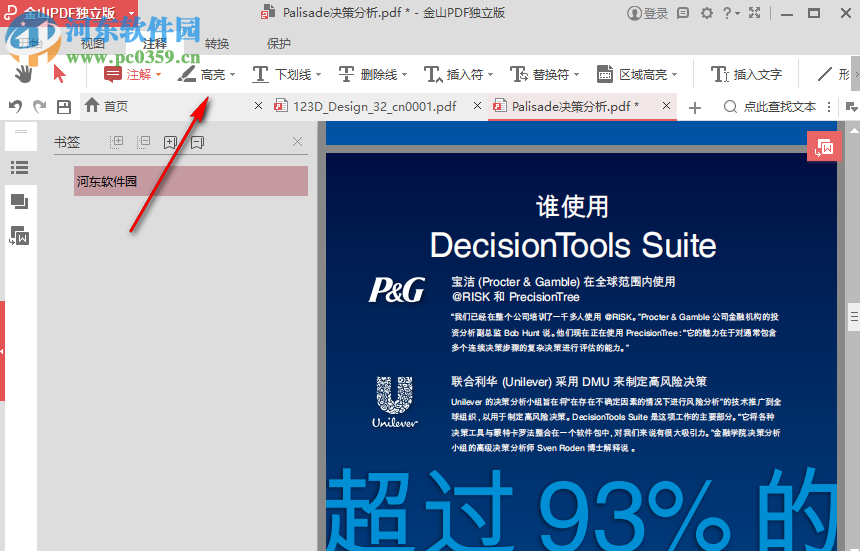This screenshot has height=551, width=860.
Task: Click the PDF to Word sidebar icon
Action: tap(20, 236)
